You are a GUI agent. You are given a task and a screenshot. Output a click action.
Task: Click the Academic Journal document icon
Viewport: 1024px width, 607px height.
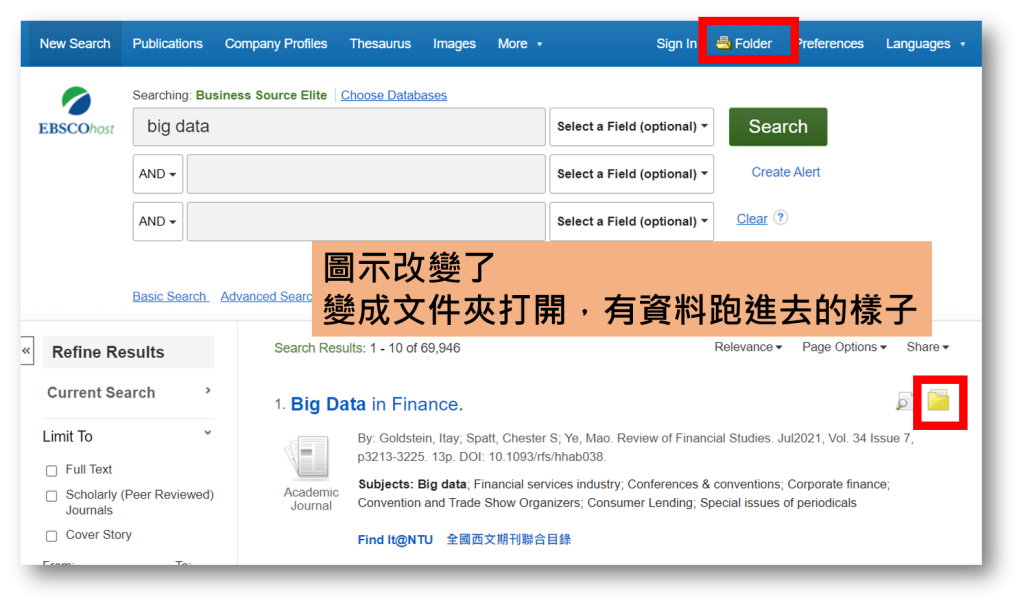(x=308, y=457)
